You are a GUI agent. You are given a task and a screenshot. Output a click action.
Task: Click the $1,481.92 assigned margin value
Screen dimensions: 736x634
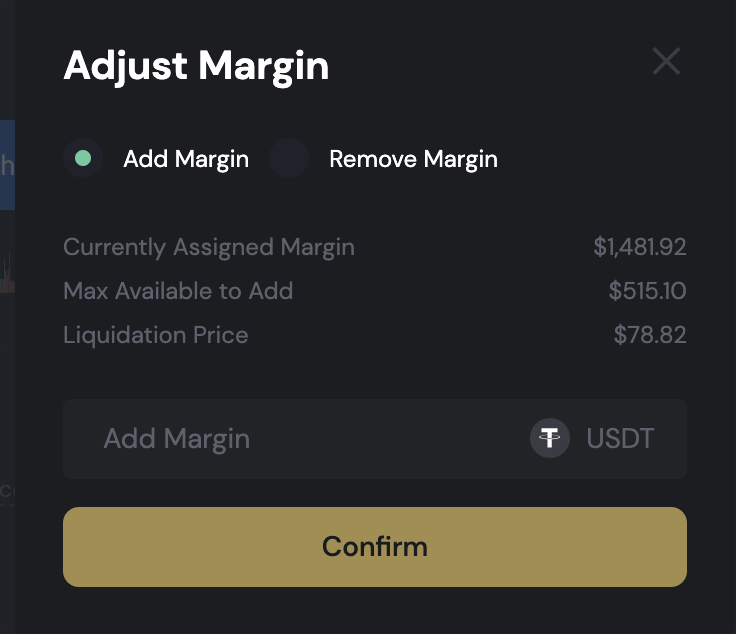click(x=639, y=247)
